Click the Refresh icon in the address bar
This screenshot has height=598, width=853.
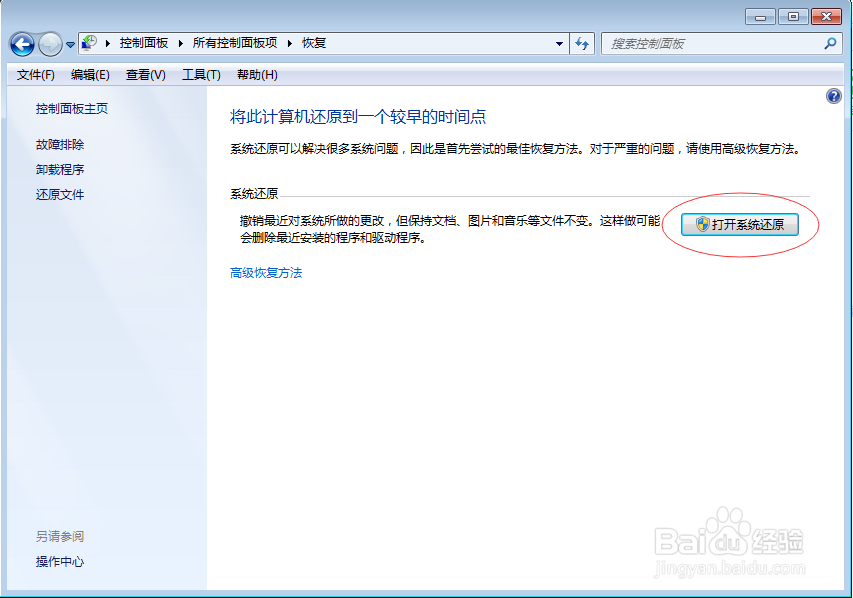point(582,43)
